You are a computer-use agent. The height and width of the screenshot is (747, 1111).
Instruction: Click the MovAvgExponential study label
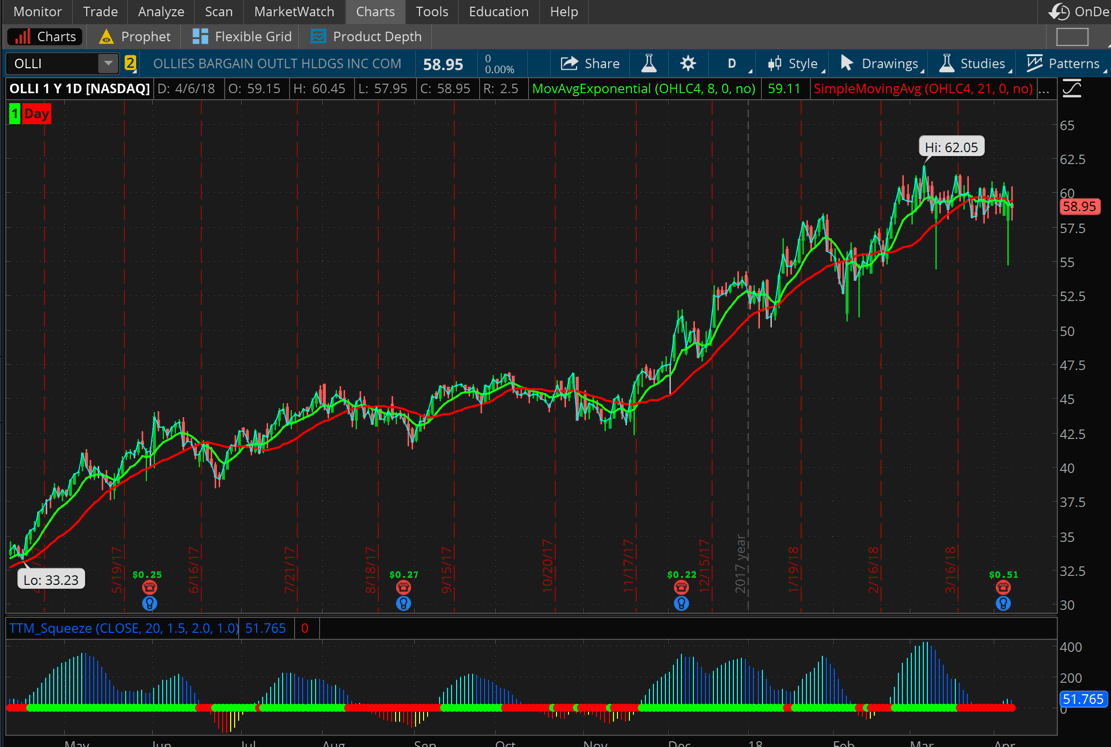643,89
